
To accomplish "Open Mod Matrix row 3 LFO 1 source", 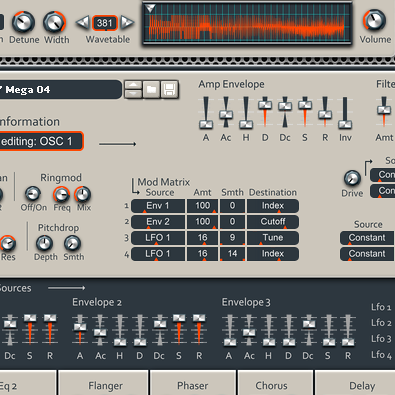I will [158, 238].
